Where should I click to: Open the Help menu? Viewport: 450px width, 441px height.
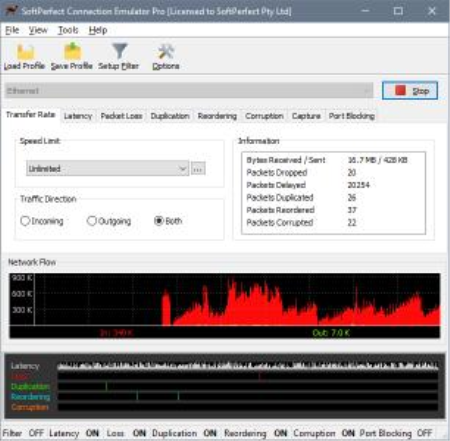click(98, 30)
